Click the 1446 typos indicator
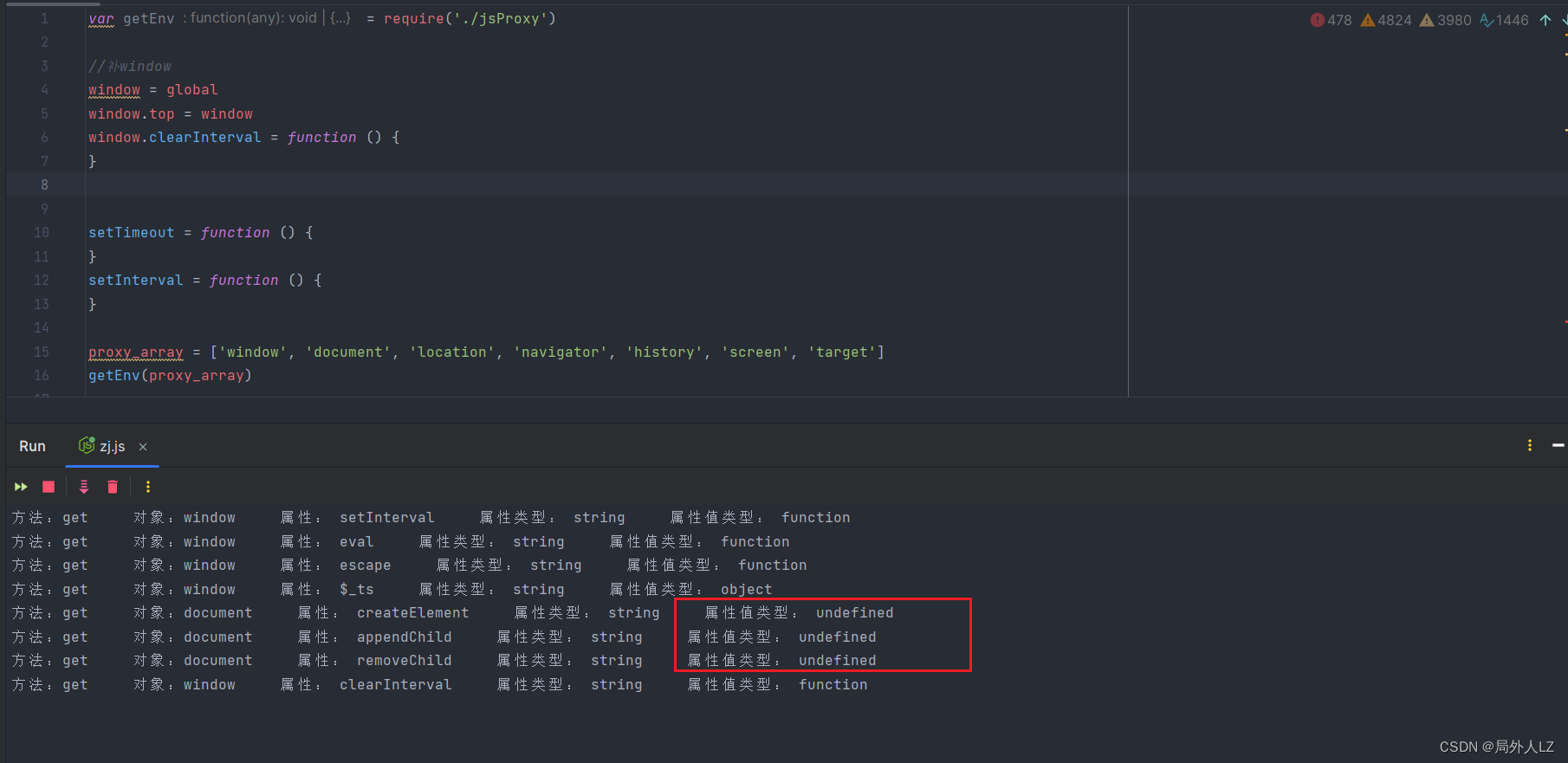 1504,20
